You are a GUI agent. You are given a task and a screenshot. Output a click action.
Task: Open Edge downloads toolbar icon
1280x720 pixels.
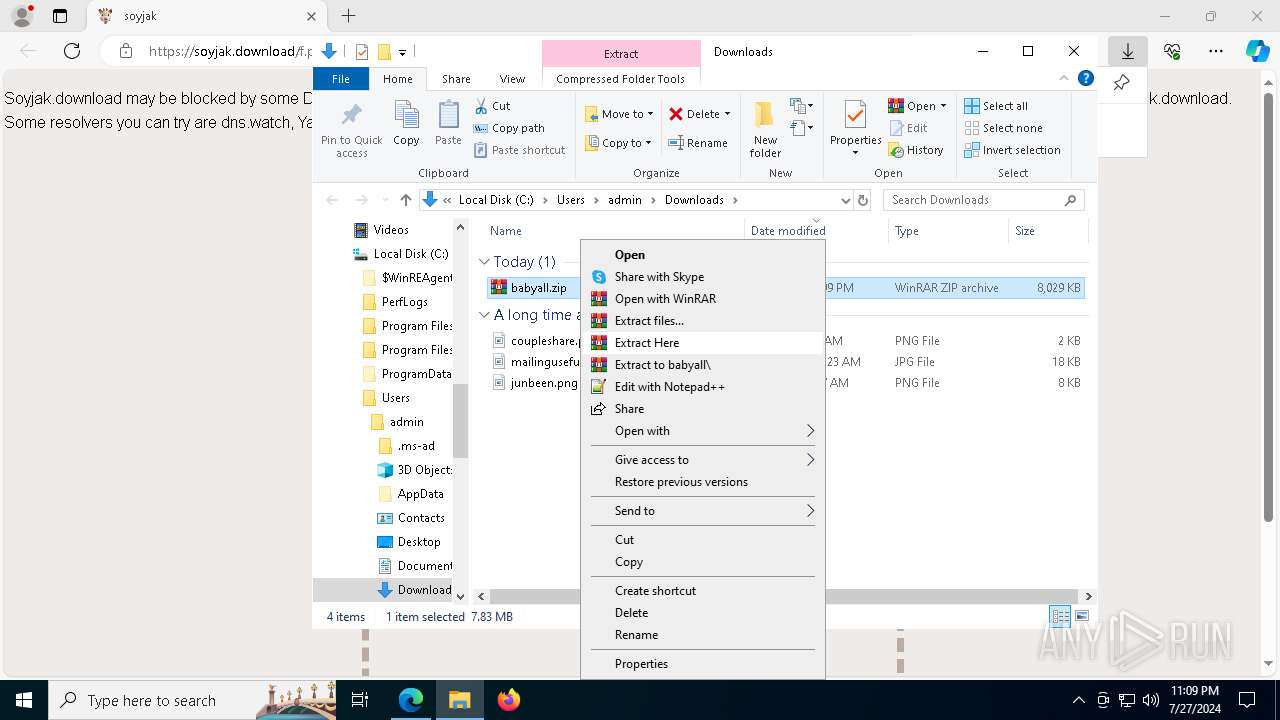[x=1127, y=51]
